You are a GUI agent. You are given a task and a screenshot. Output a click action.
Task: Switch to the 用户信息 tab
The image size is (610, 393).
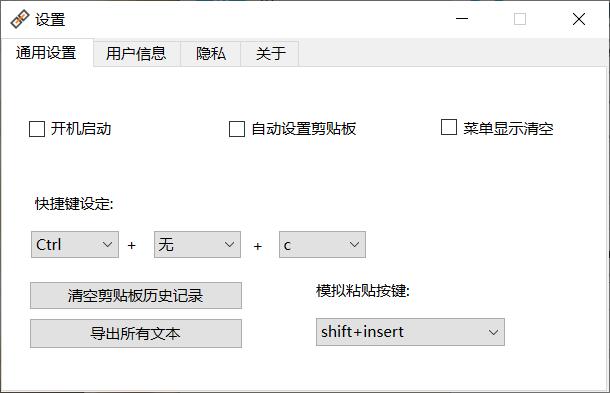click(x=136, y=53)
